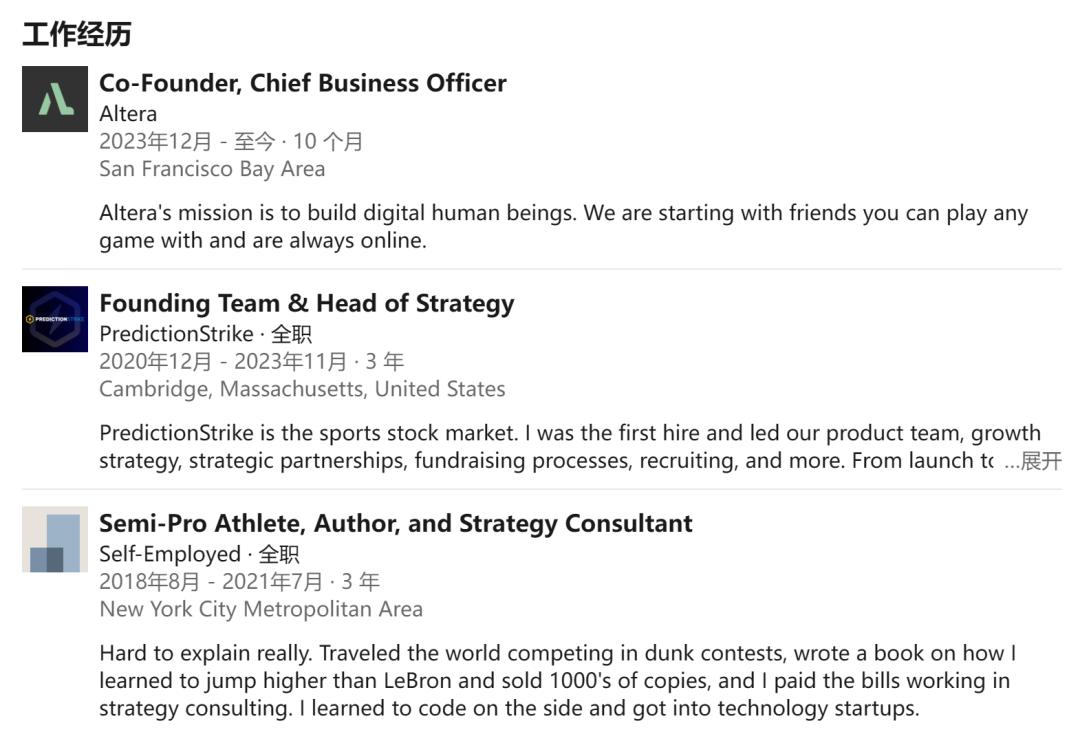1080x743 pixels.
Task: Click Altera's mission description paragraph
Action: tap(563, 227)
